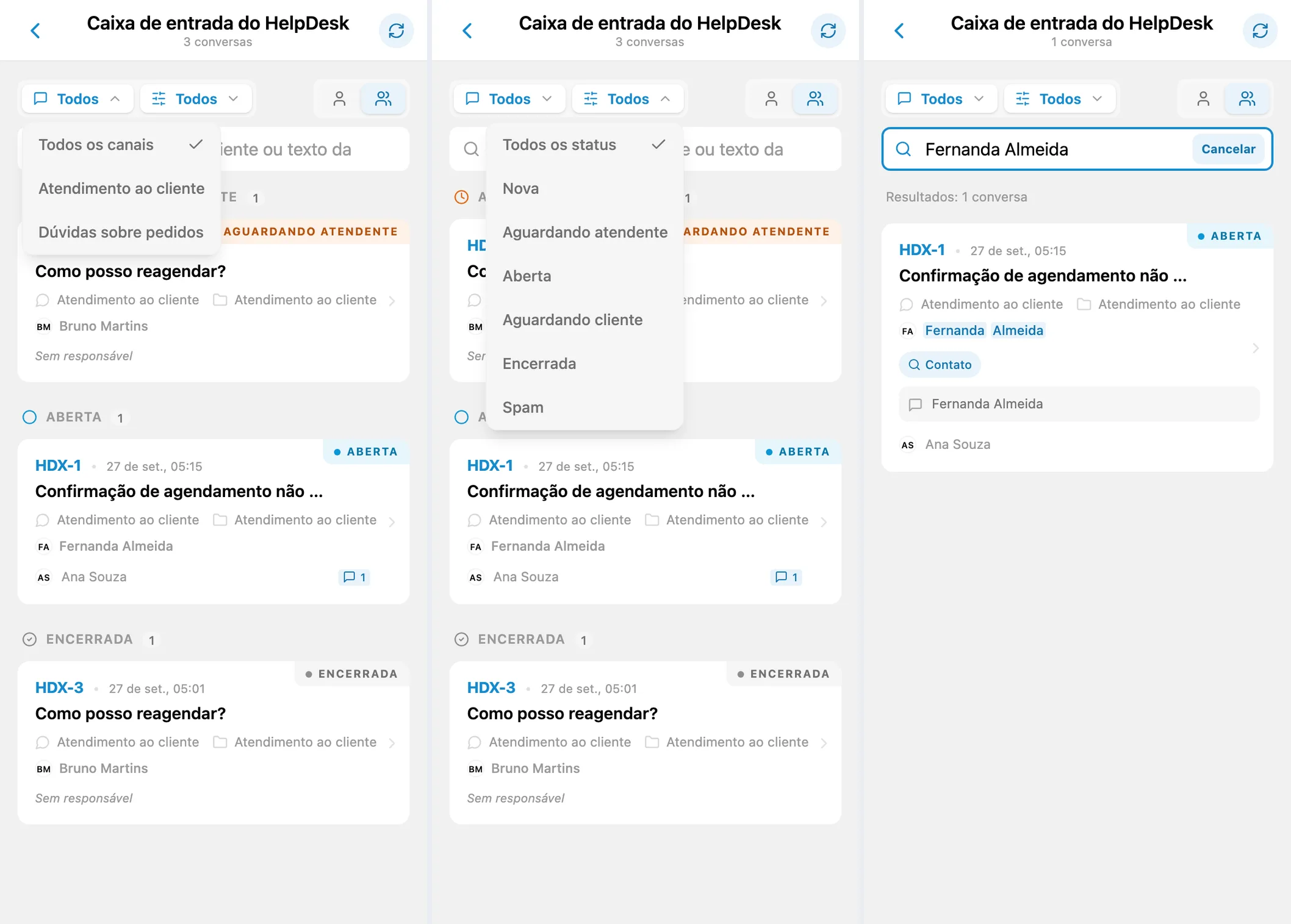Show only my conversations in left panel
The height and width of the screenshot is (924, 1291).
339,99
